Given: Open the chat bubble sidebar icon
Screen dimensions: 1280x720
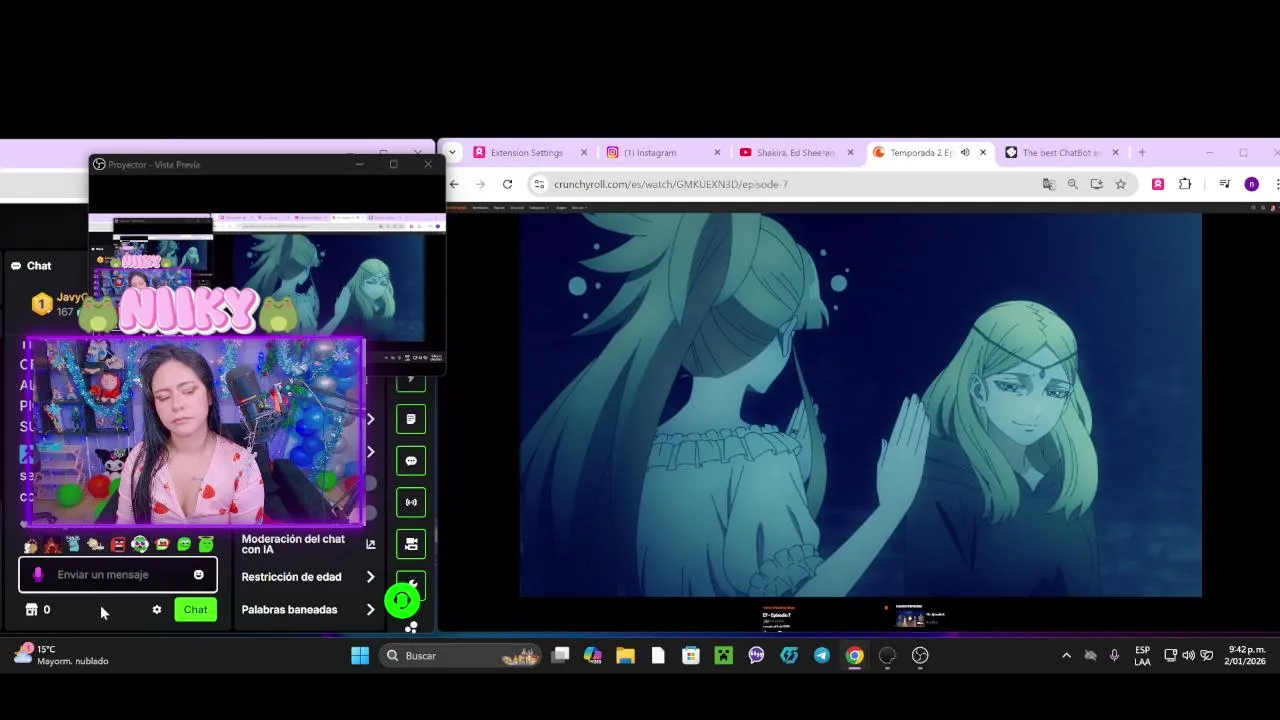Looking at the screenshot, I should [411, 461].
